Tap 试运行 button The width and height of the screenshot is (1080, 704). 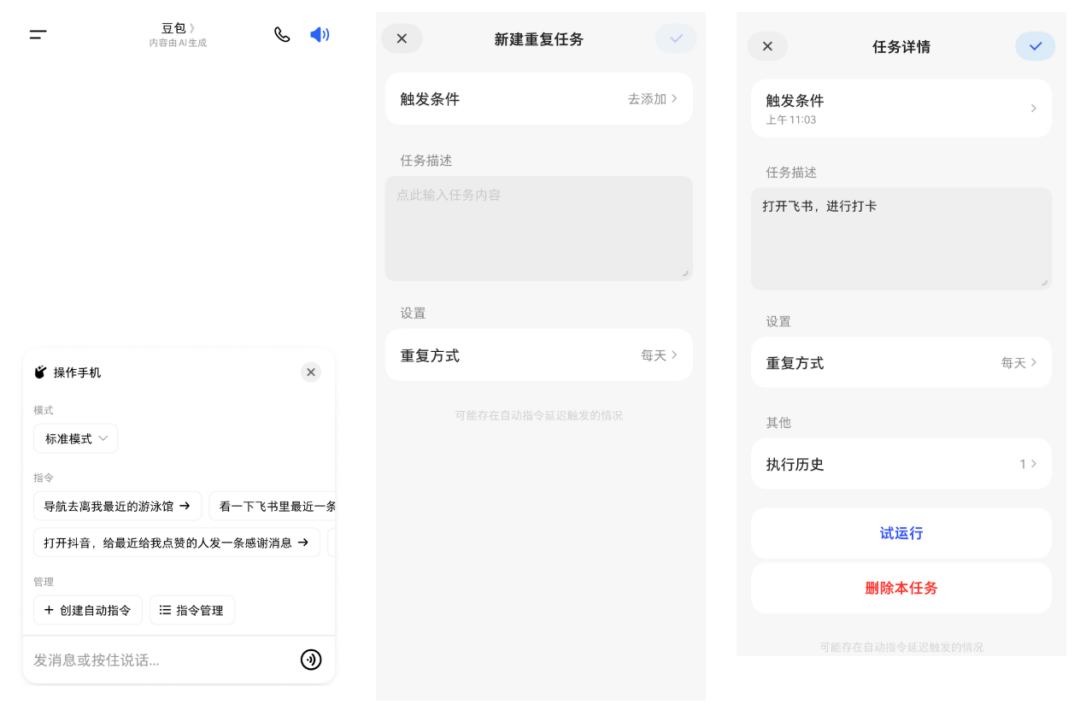pos(901,533)
